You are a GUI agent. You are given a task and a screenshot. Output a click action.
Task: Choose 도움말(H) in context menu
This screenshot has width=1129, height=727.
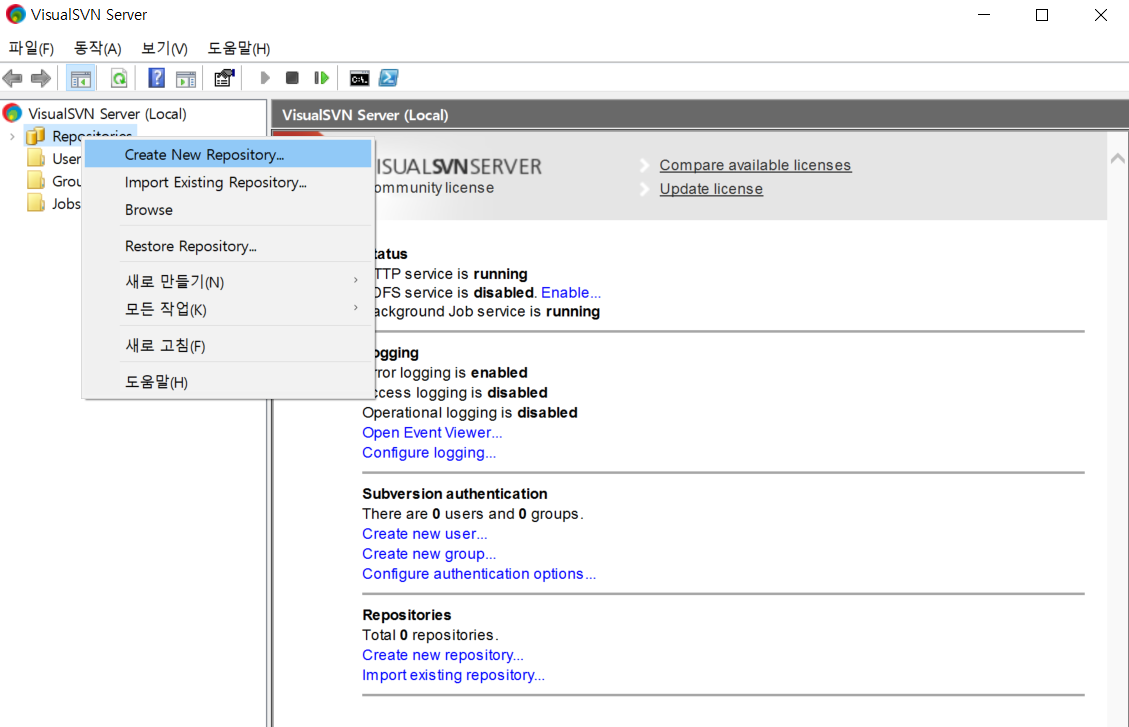click(228, 381)
